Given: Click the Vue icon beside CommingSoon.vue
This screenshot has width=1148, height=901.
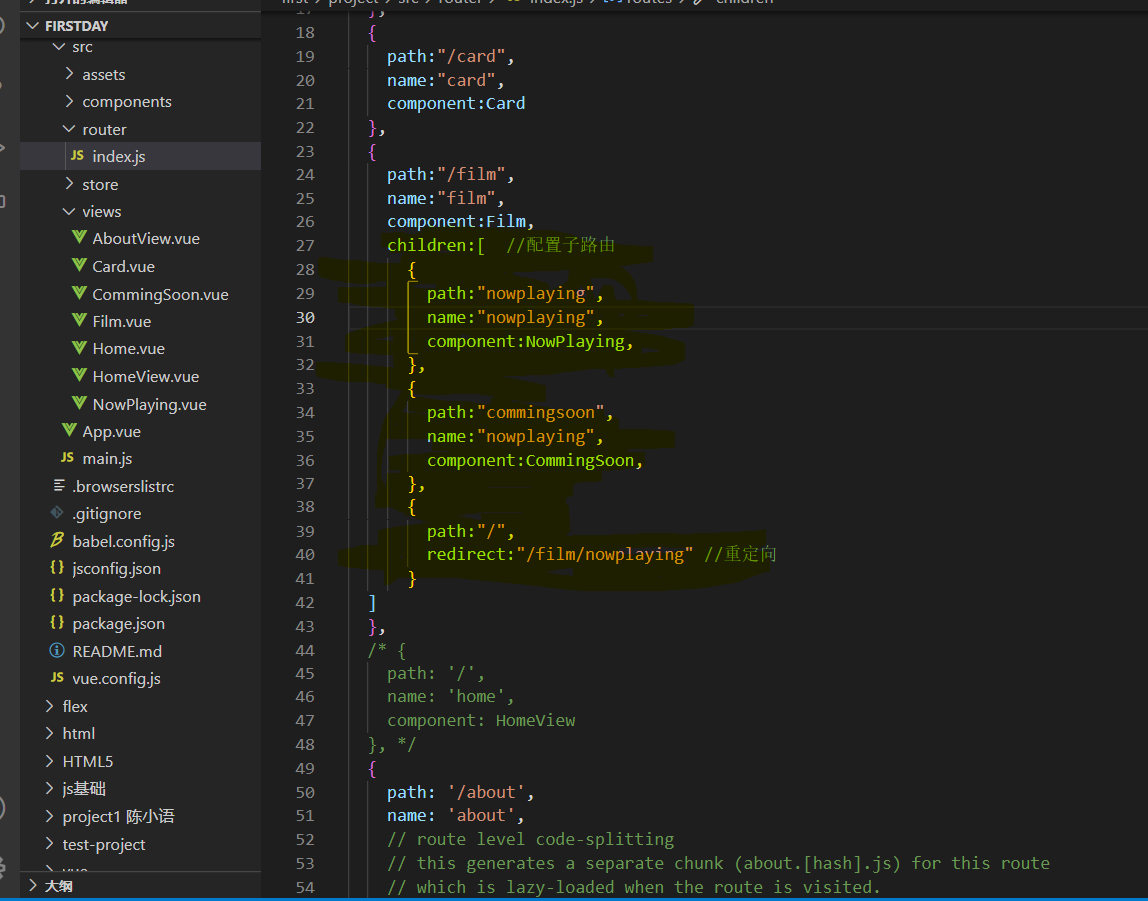Looking at the screenshot, I should tap(79, 292).
